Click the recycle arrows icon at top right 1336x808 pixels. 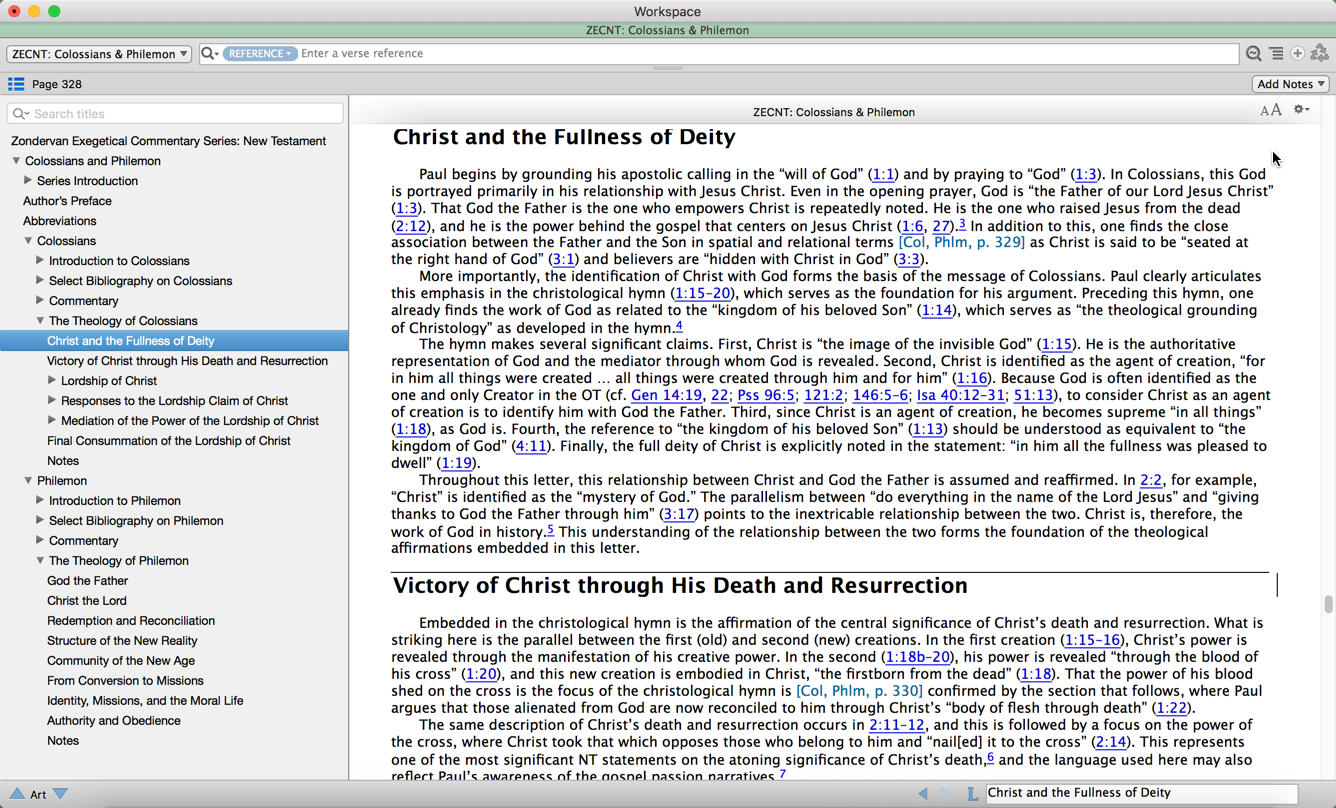pyautogui.click(x=1319, y=54)
